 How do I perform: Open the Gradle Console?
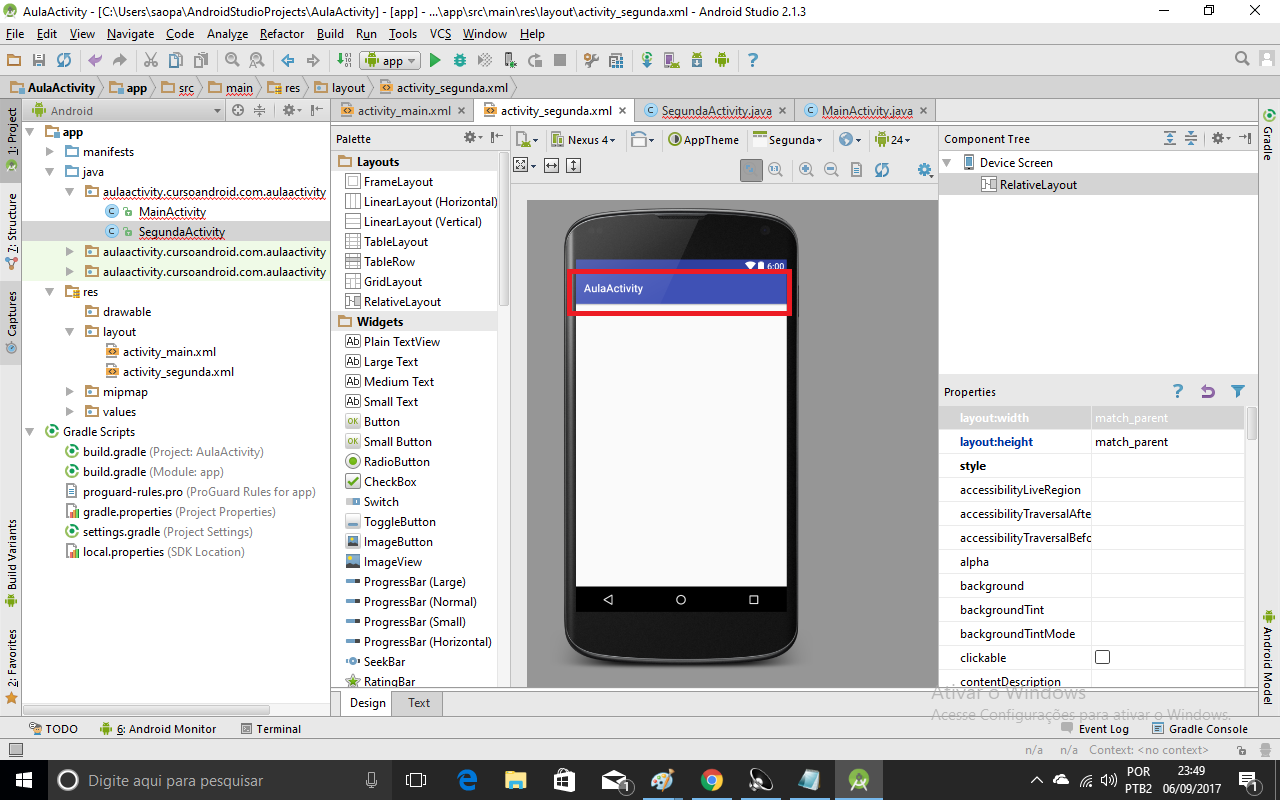click(x=1200, y=729)
